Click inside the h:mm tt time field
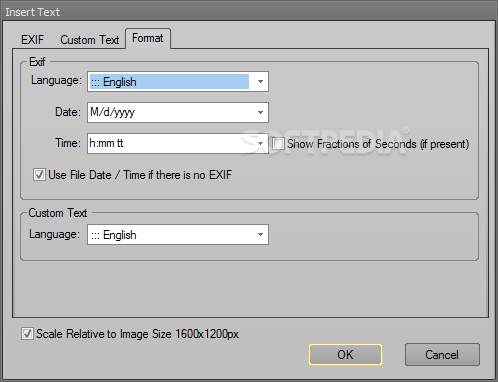The image size is (498, 382). click(171, 144)
